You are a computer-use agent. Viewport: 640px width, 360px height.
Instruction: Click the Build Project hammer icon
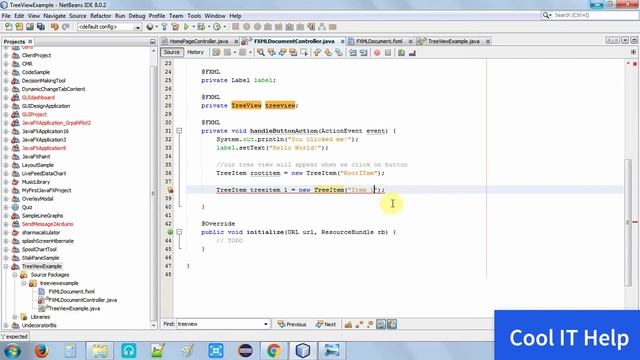tap(164, 27)
